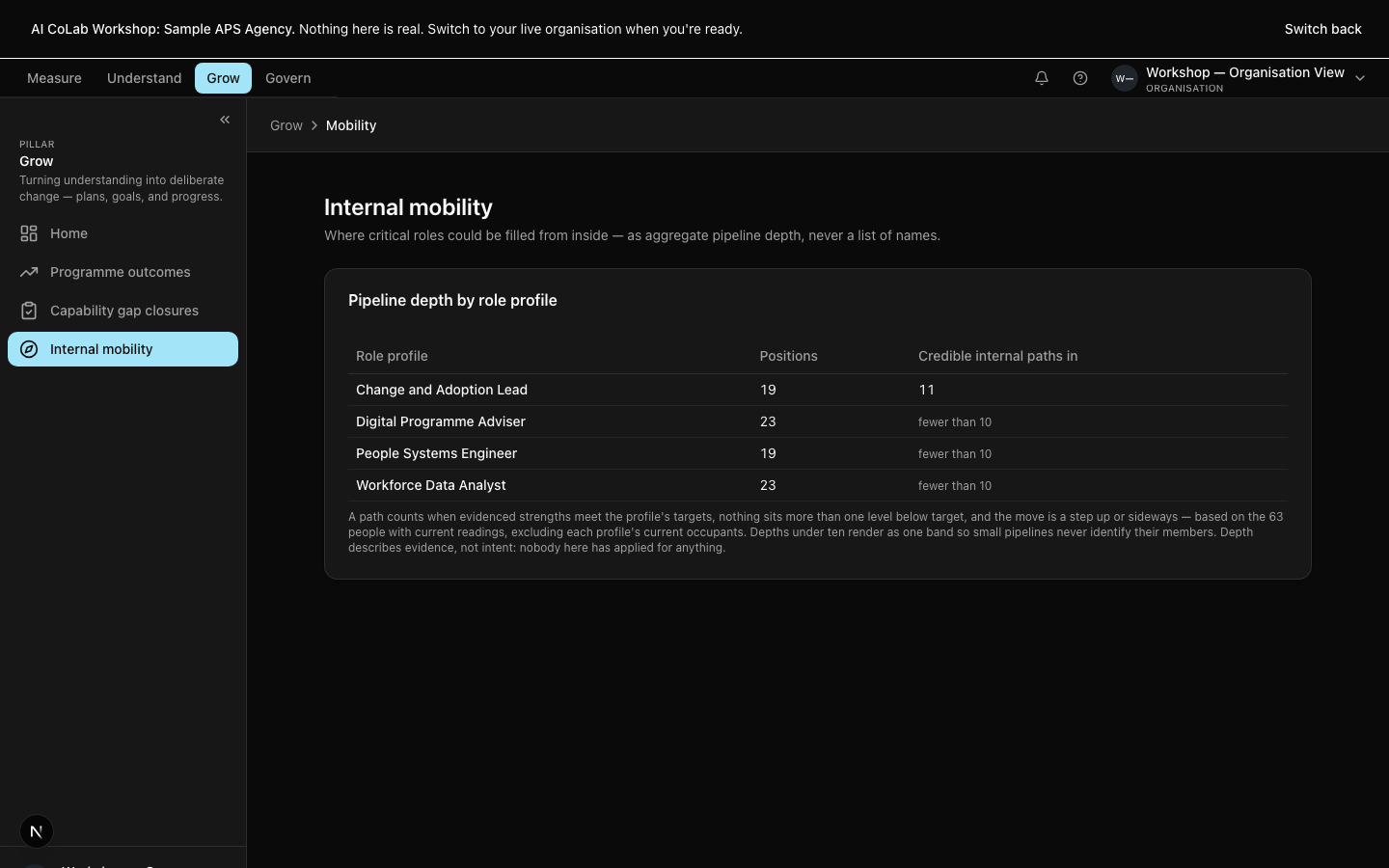The width and height of the screenshot is (1389, 868).
Task: Click the Mobility breadcrumb
Action: click(351, 125)
